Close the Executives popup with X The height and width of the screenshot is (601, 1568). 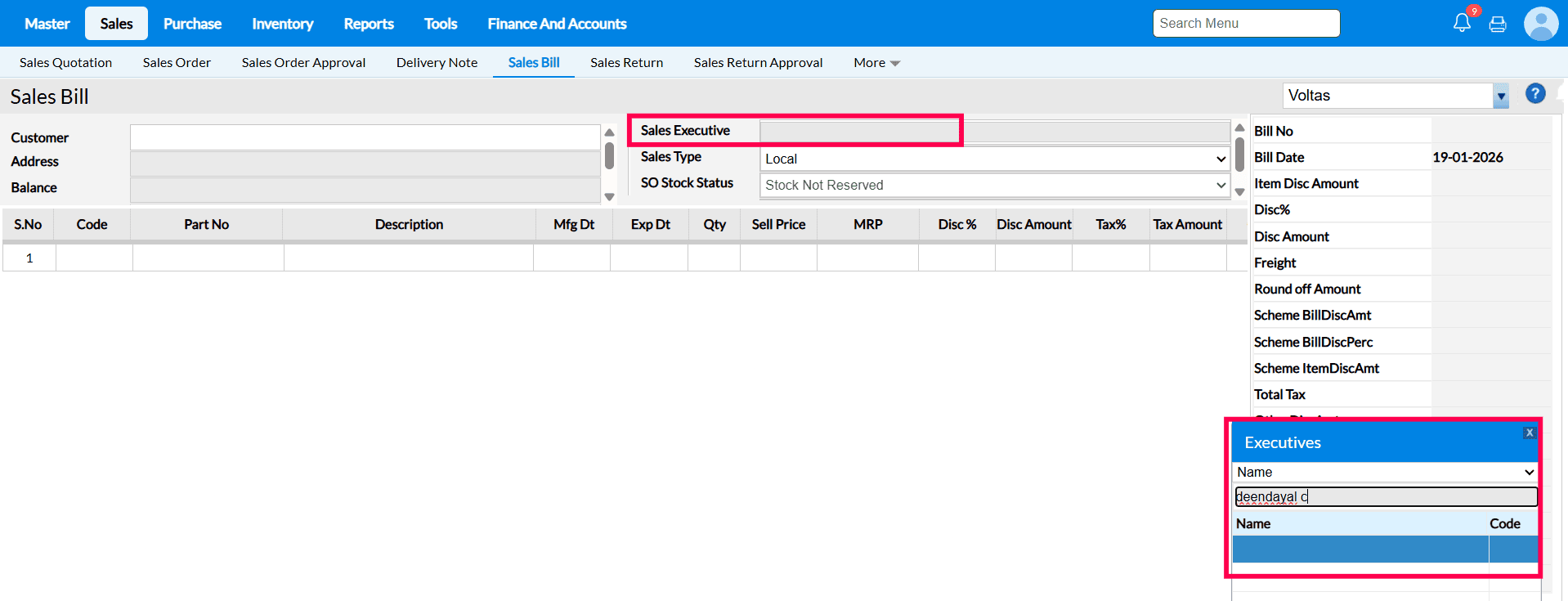coord(1530,433)
